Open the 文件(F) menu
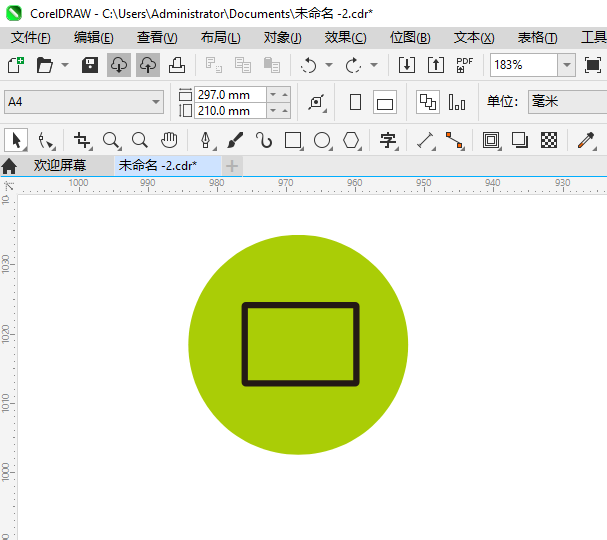The width and height of the screenshot is (607, 540). [31, 38]
